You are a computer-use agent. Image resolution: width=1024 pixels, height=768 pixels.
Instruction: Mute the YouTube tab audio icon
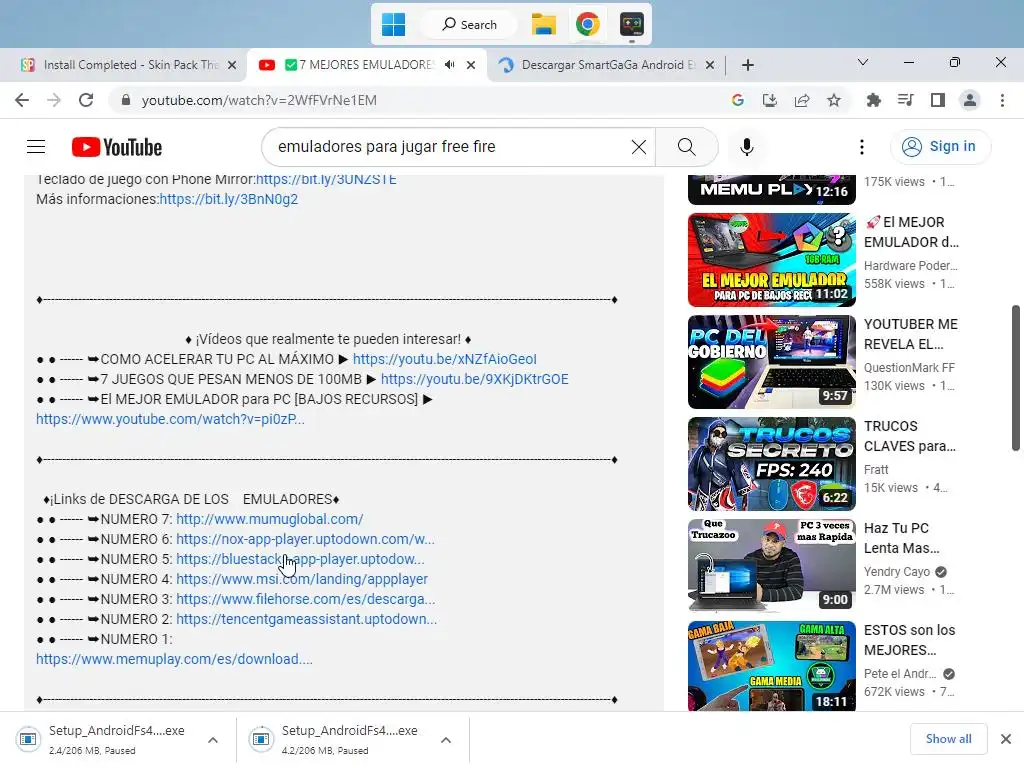pyautogui.click(x=449, y=65)
